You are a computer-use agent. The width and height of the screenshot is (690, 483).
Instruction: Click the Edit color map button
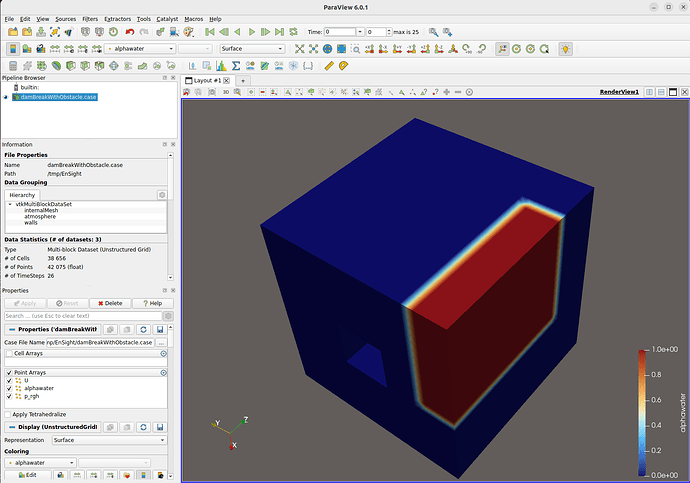pyautogui.click(x=28, y=475)
